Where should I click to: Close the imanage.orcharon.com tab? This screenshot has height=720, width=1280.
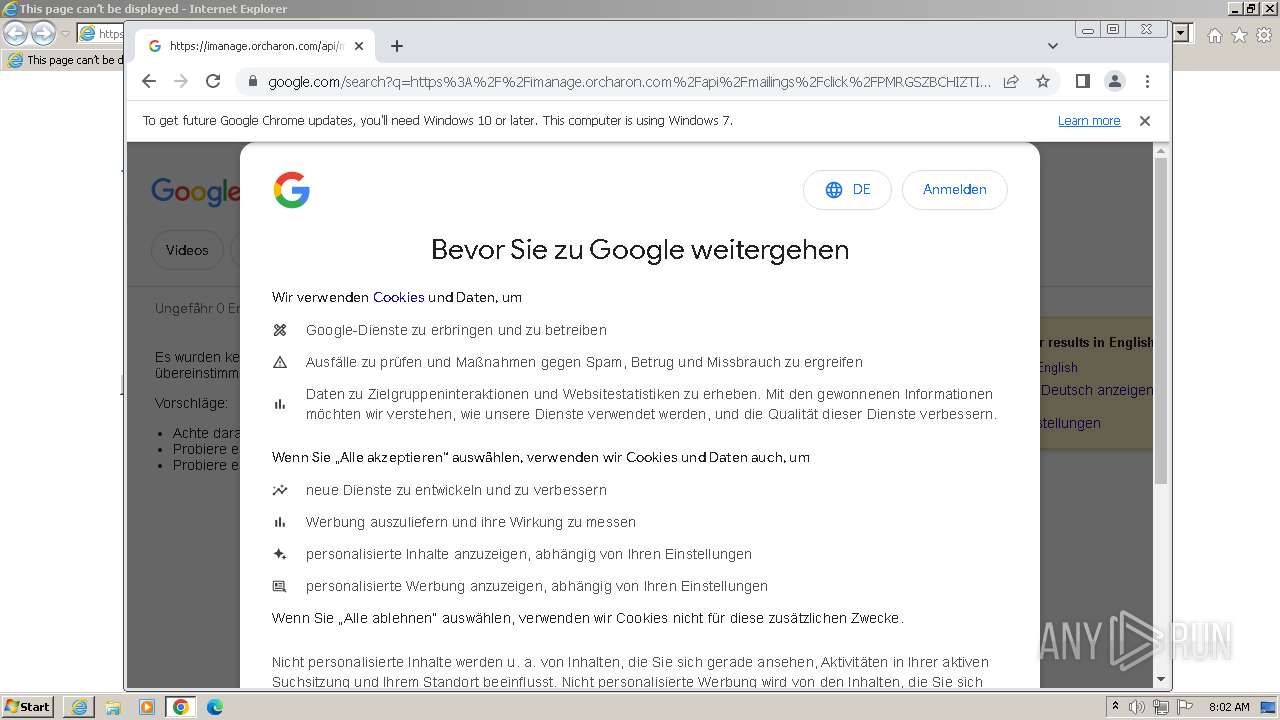[x=359, y=46]
